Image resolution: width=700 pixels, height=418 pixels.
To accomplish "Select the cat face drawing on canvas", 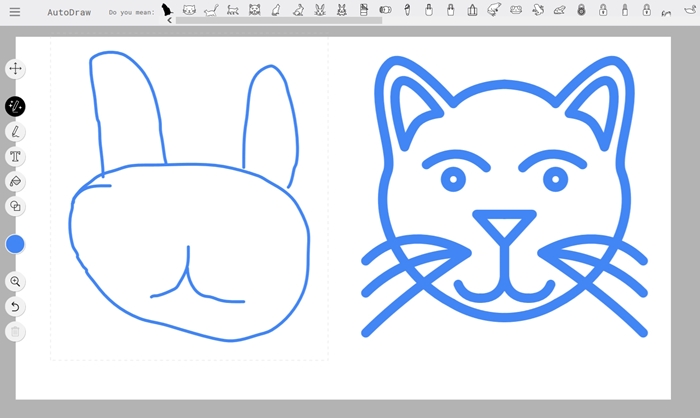I will (503, 195).
